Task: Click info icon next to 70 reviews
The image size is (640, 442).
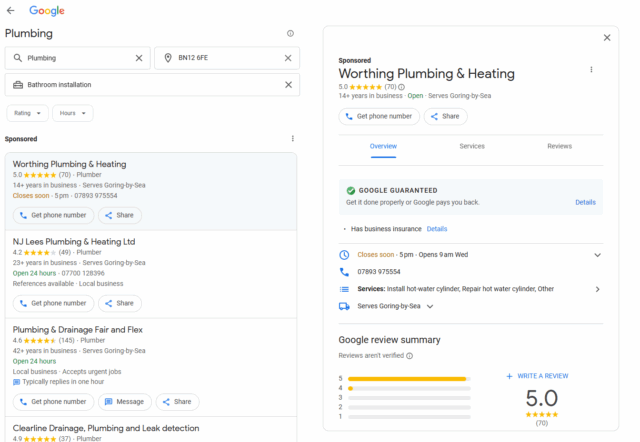Action: pos(402,87)
